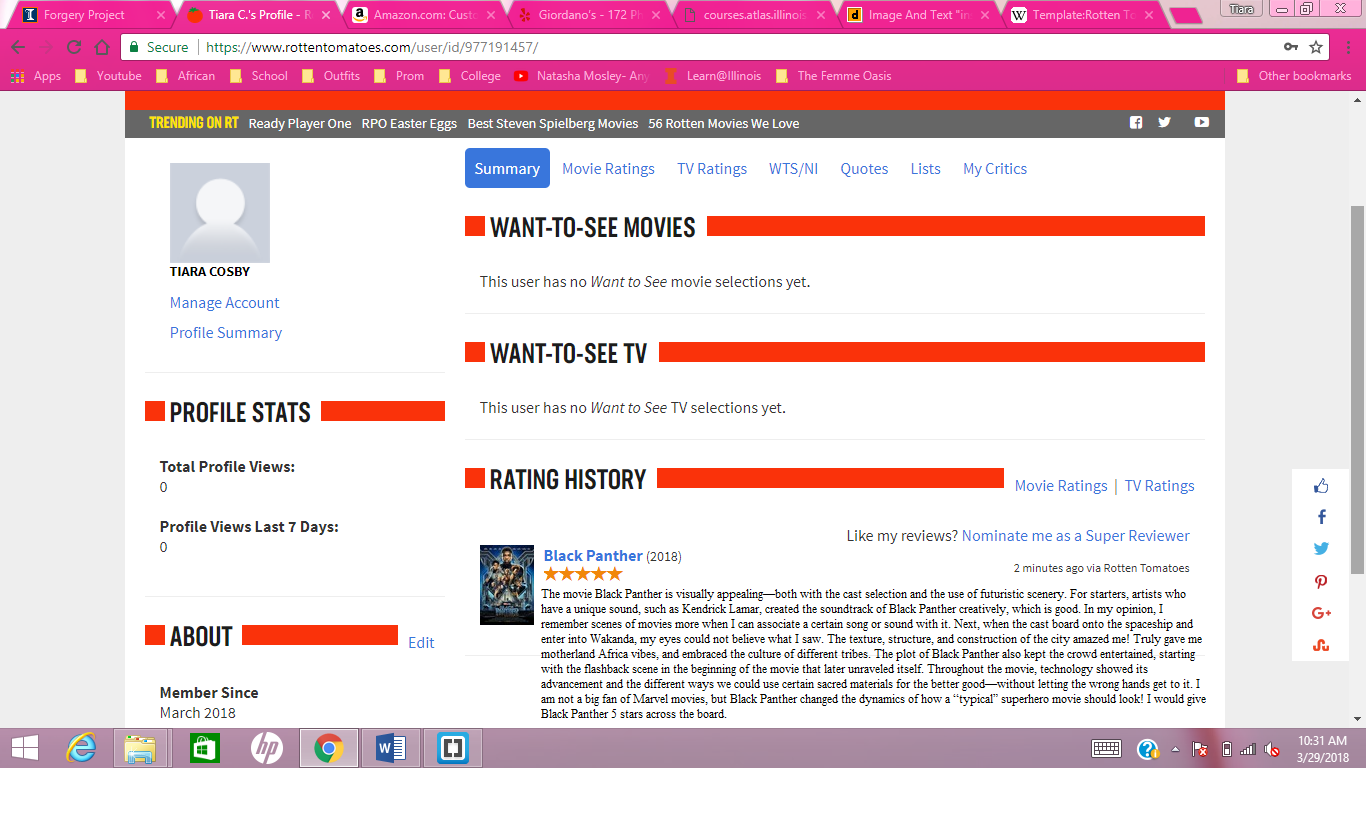The width and height of the screenshot is (1366, 819).
Task: Select the Quotes profile tab
Action: (864, 169)
